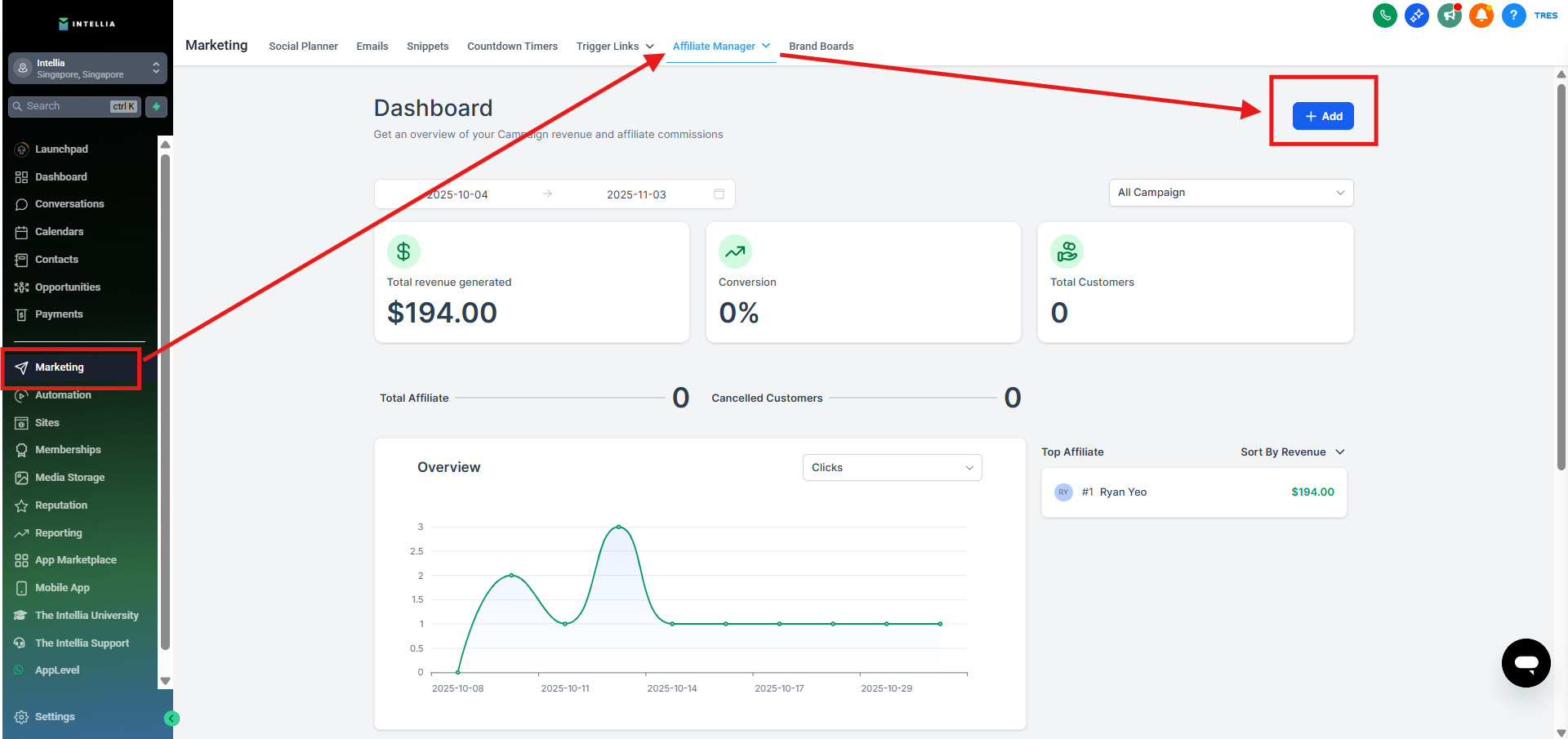
Task: Click the lightning quick actions icon
Action: point(156,106)
